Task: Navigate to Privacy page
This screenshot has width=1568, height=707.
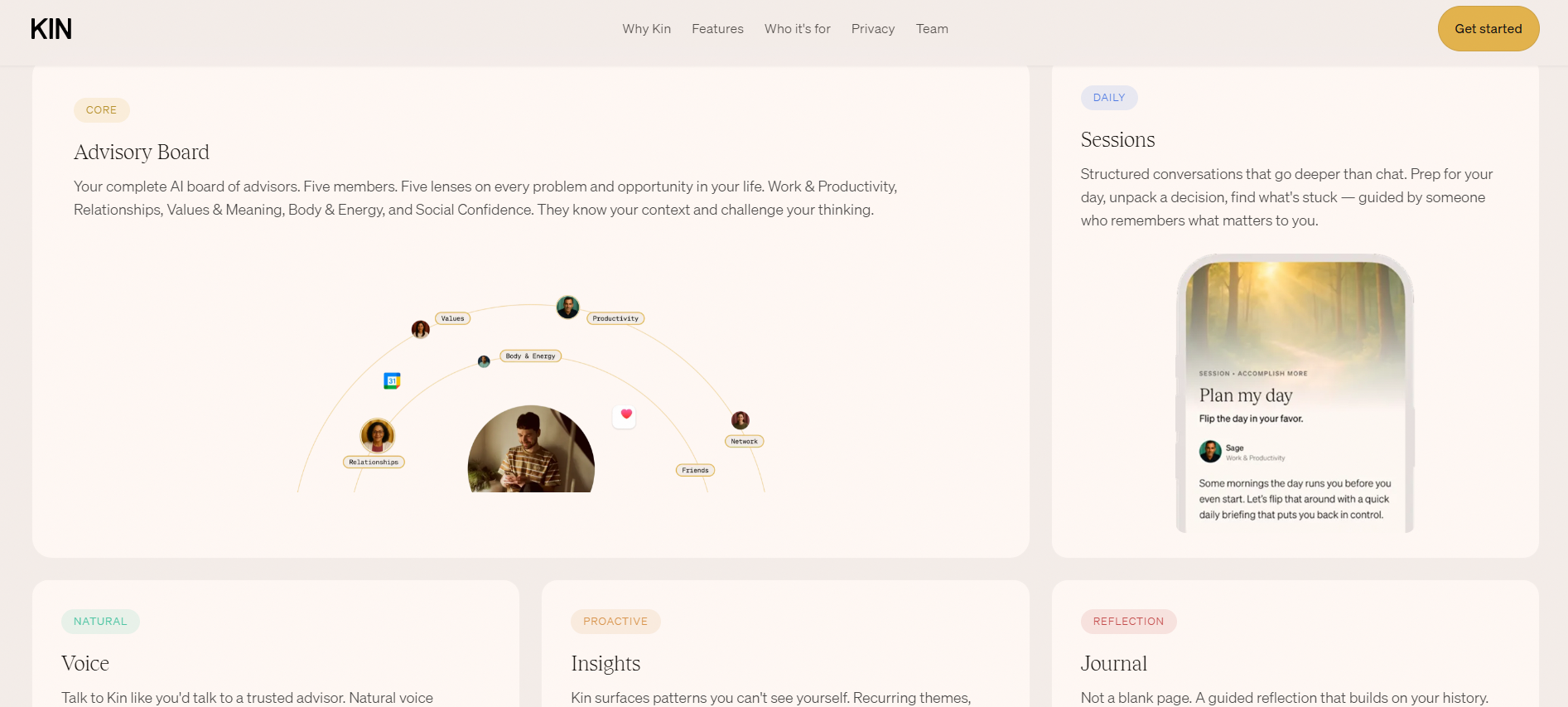Action: point(873,29)
